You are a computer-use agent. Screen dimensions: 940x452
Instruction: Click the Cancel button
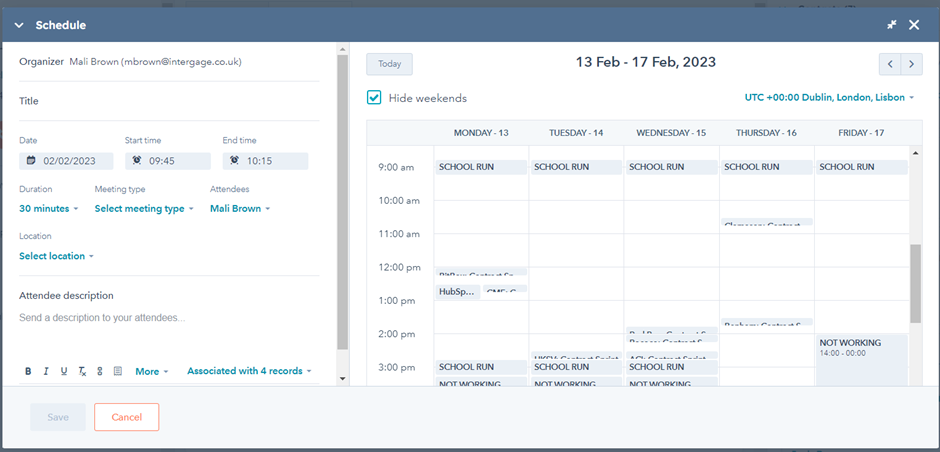click(x=126, y=417)
